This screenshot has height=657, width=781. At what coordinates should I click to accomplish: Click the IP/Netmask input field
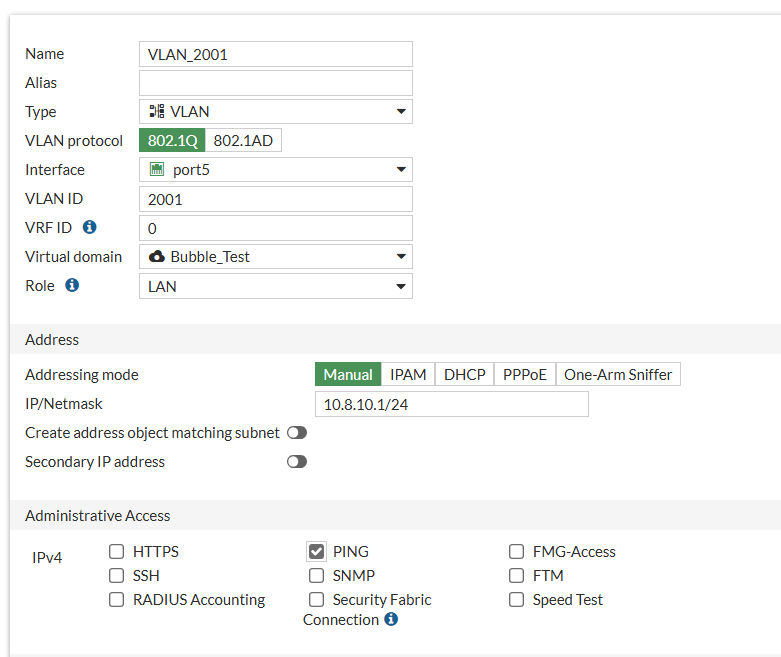click(x=451, y=404)
